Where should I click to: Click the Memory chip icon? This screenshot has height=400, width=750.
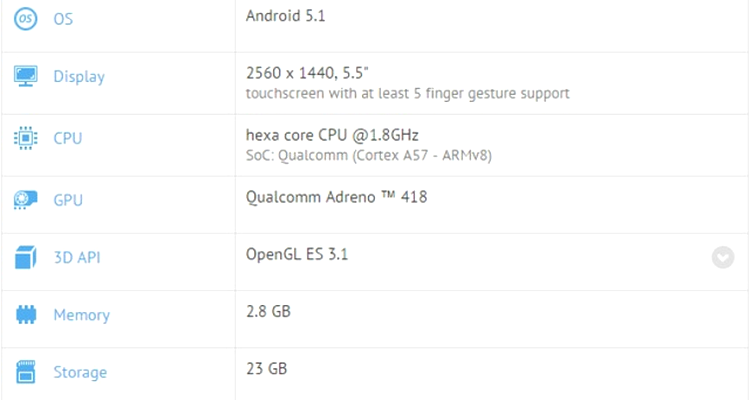(26, 315)
